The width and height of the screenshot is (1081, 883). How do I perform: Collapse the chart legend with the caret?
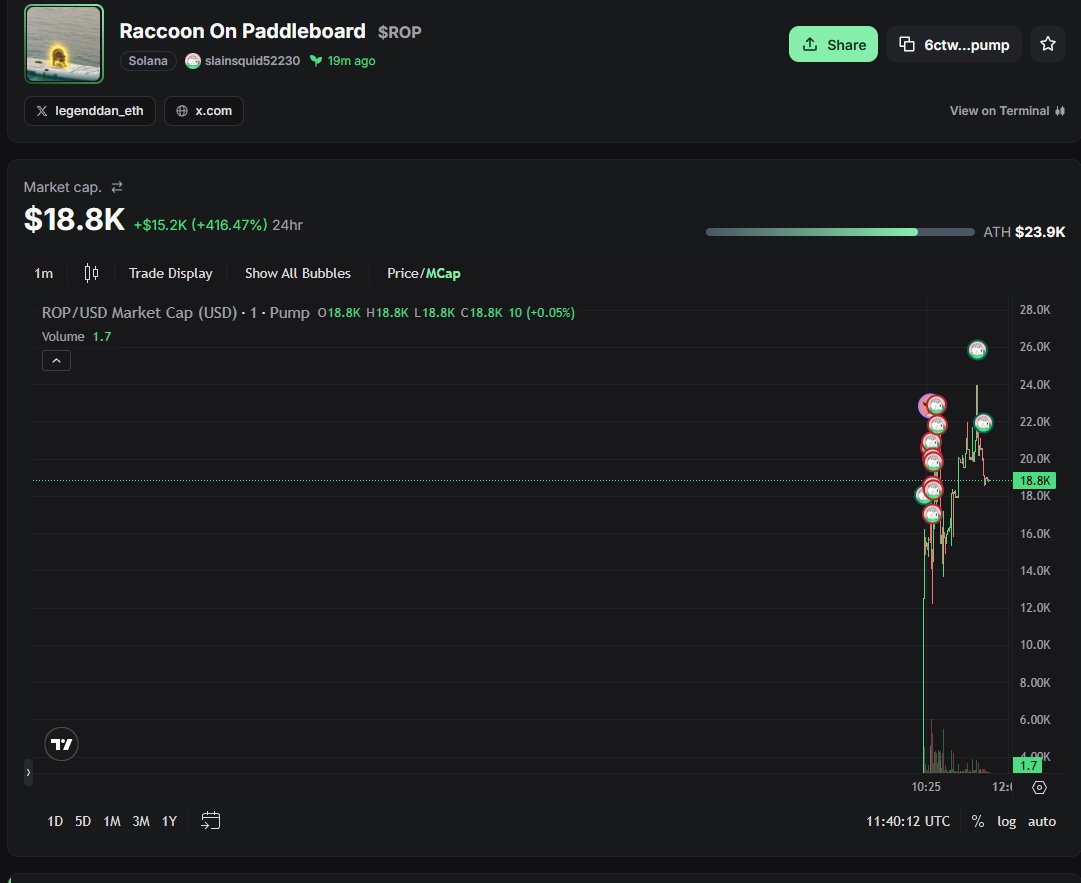point(57,361)
